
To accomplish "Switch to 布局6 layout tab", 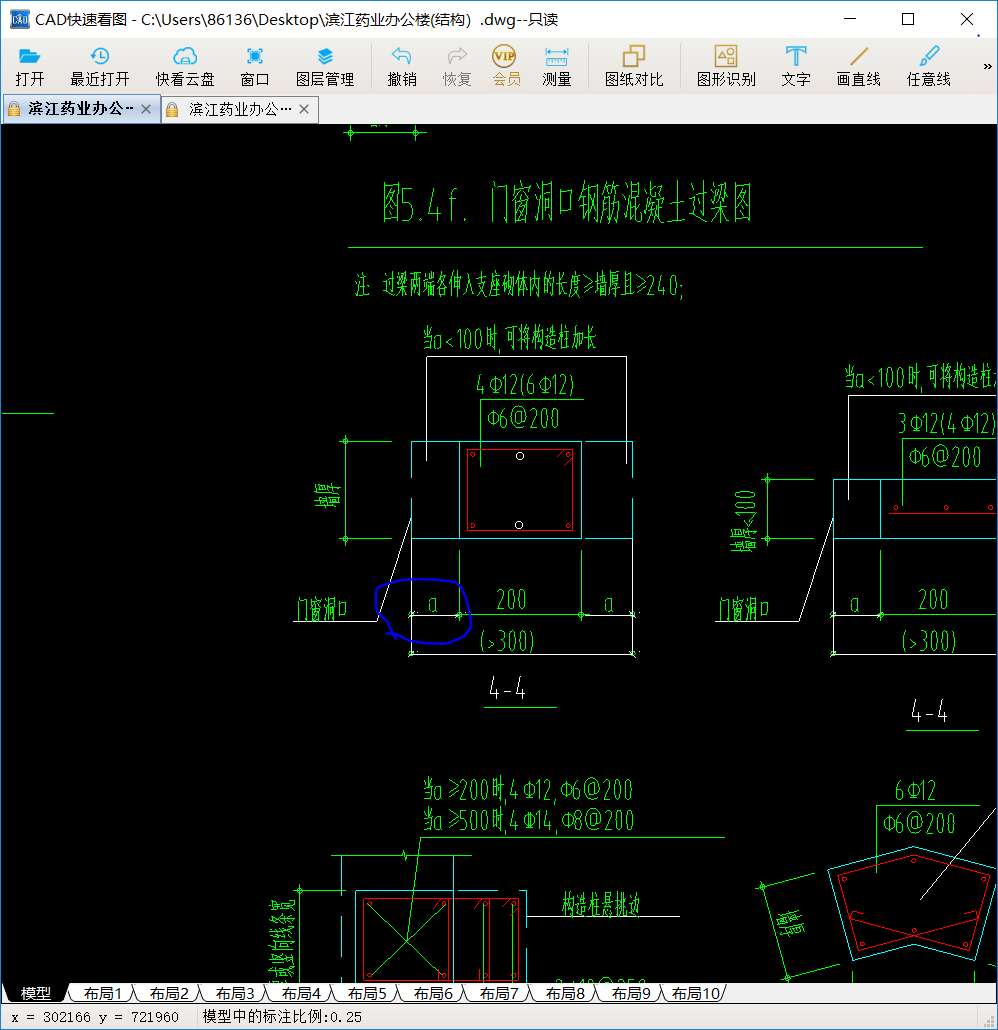I will [x=432, y=993].
